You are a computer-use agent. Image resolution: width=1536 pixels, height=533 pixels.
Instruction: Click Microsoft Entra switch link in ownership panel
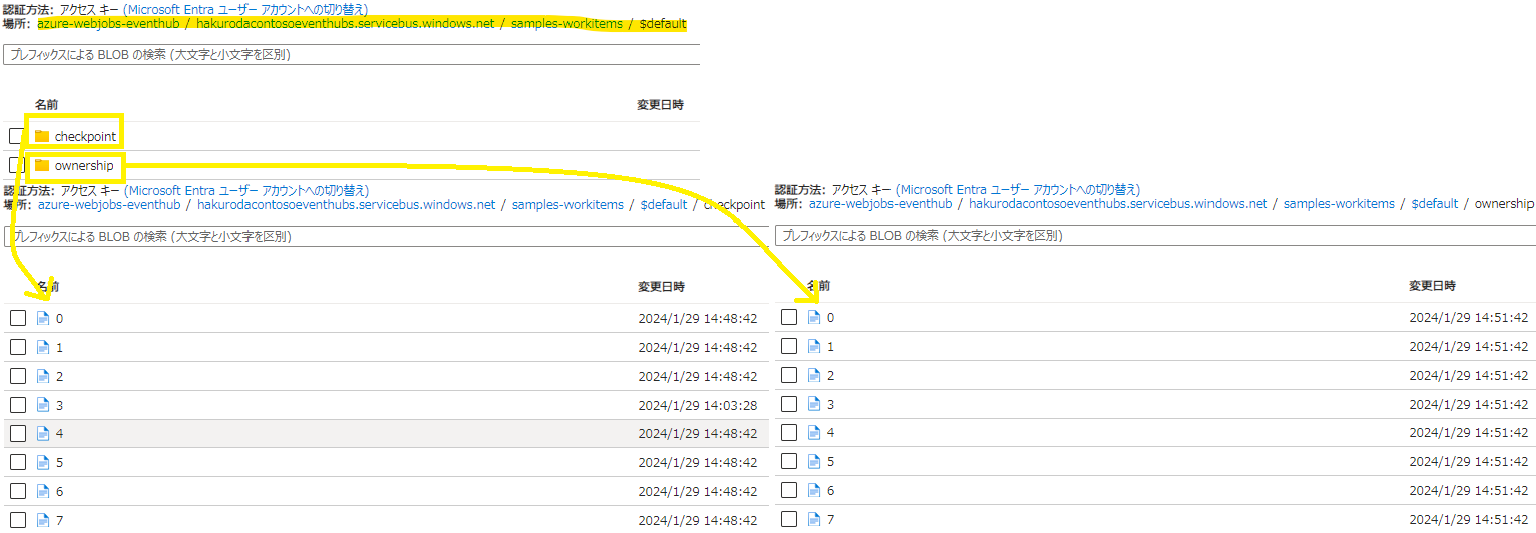(x=1017, y=190)
